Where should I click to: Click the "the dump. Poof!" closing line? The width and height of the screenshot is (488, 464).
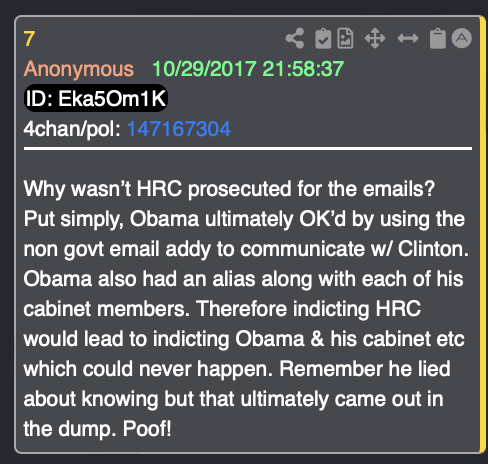click(97, 429)
